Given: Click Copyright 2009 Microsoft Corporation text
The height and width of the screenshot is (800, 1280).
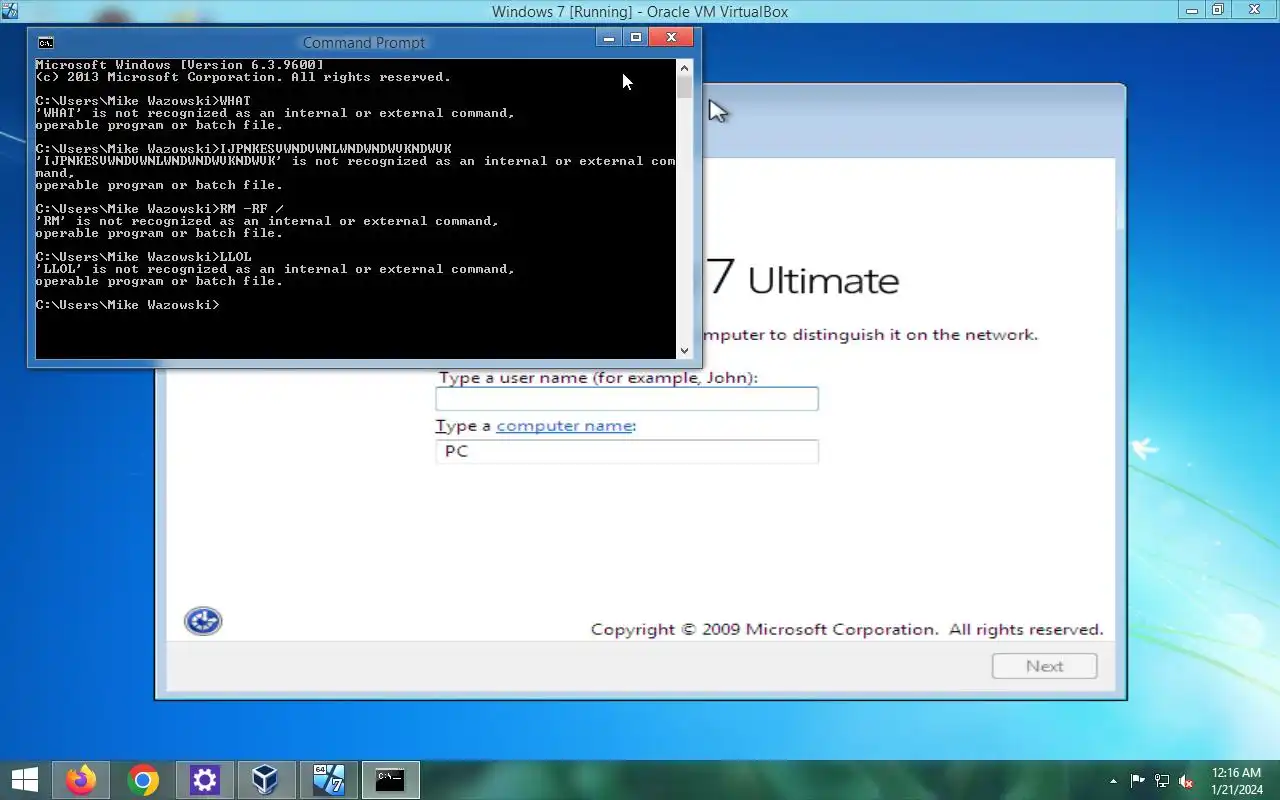Looking at the screenshot, I should click(x=847, y=630).
